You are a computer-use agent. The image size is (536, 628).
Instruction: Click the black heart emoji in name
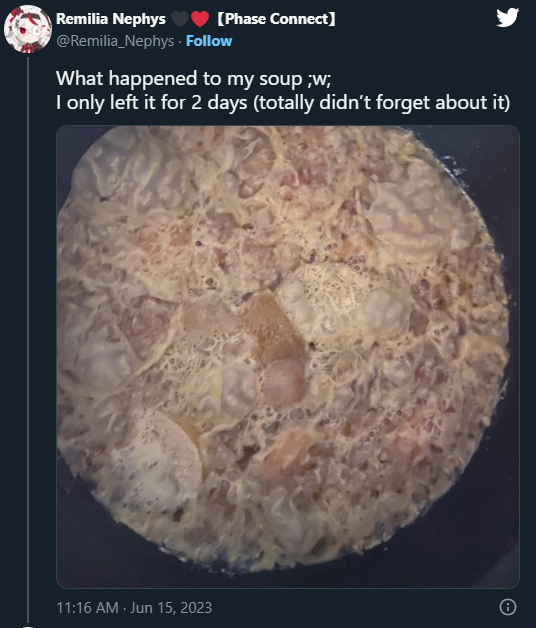pos(180,19)
